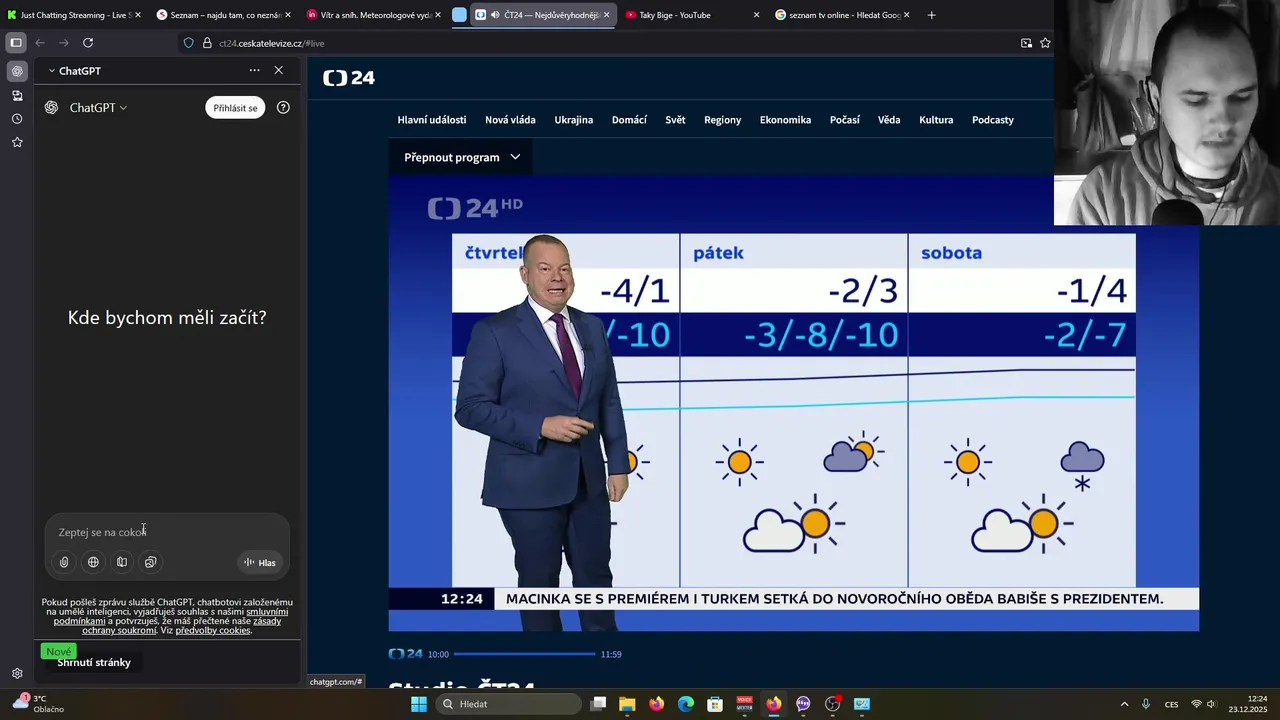Open sidebar settings gear icon
1280x720 pixels.
tap(17, 674)
